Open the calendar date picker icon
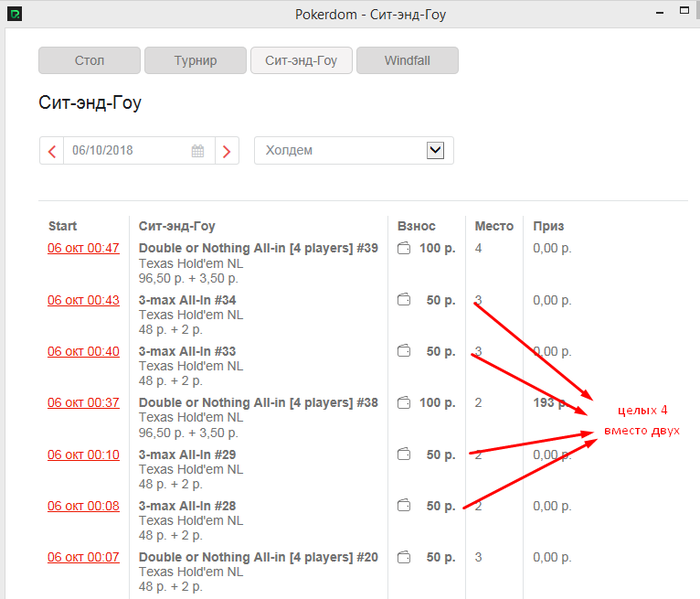Viewport: 700px width, 599px height. point(198,151)
